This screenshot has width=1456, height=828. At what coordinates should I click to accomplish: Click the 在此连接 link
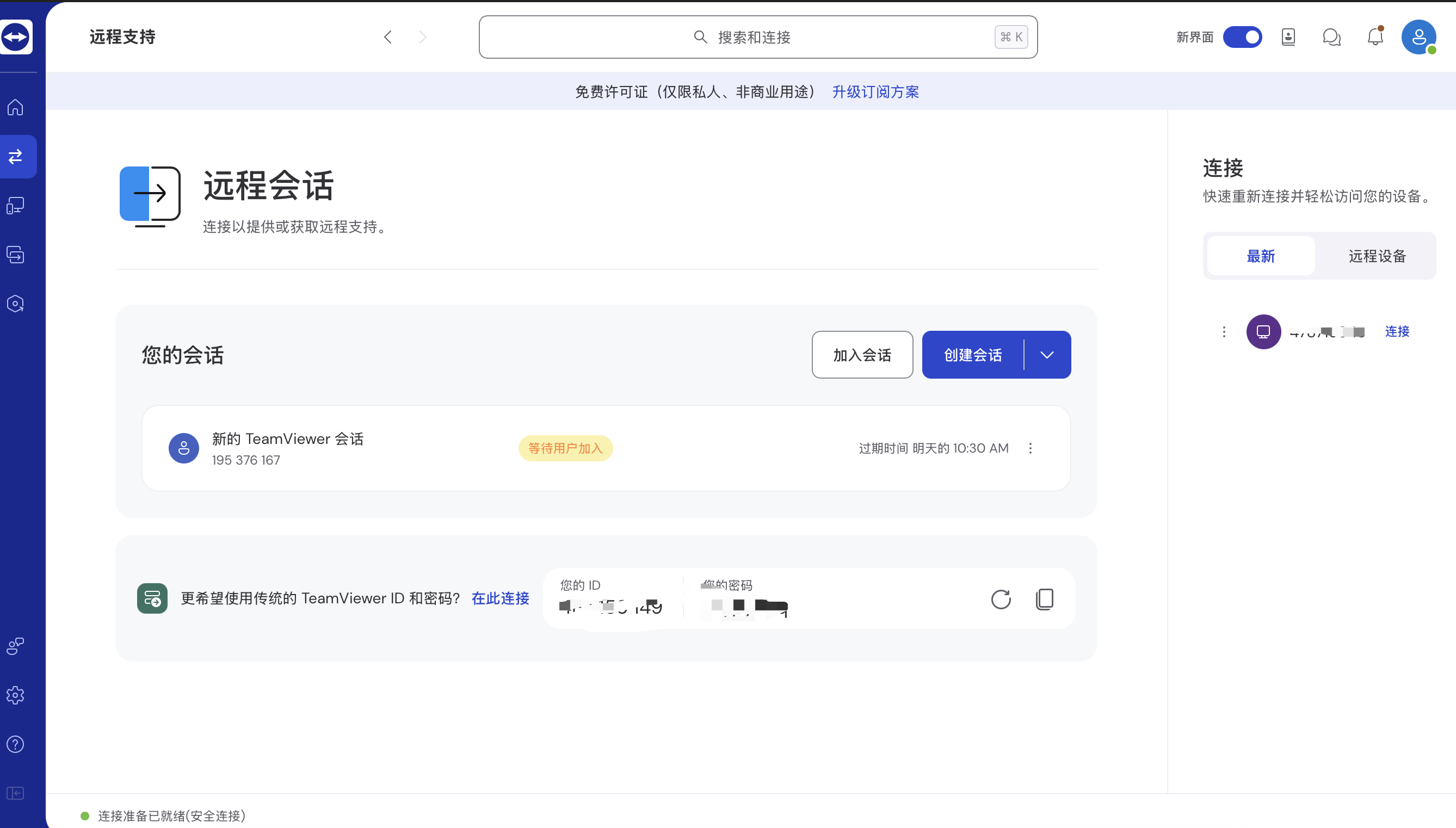point(501,598)
